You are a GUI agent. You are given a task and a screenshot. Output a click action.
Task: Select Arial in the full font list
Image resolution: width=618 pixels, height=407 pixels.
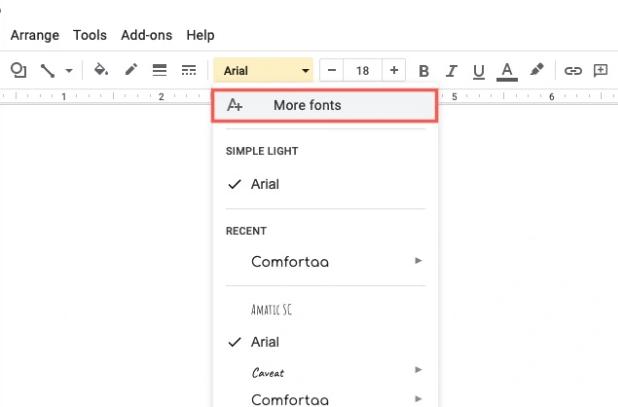(325, 342)
